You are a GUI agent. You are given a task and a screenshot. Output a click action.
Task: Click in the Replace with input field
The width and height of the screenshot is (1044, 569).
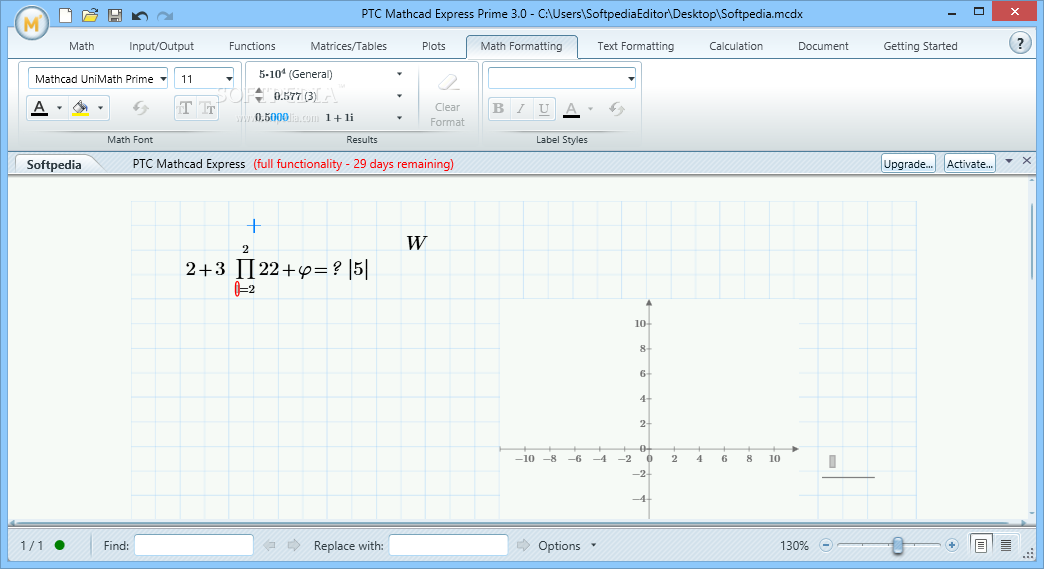tap(448, 545)
